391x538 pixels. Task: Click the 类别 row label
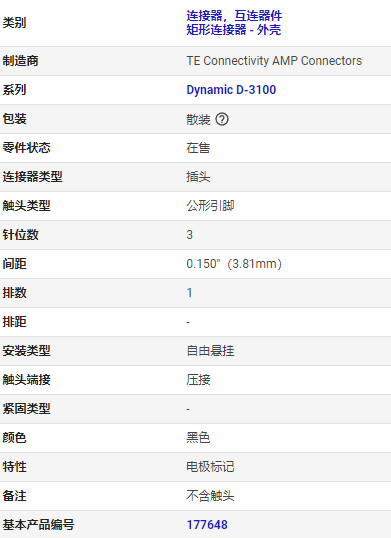click(x=14, y=23)
